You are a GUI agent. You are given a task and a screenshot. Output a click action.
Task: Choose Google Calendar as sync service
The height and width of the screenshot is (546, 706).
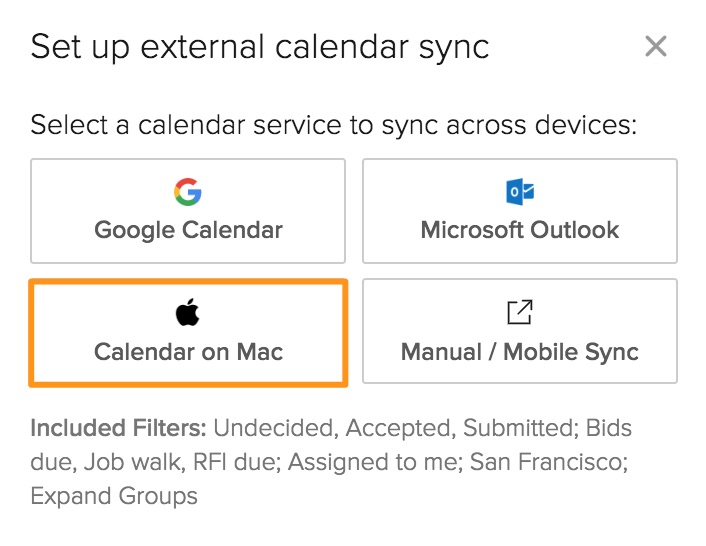click(188, 211)
